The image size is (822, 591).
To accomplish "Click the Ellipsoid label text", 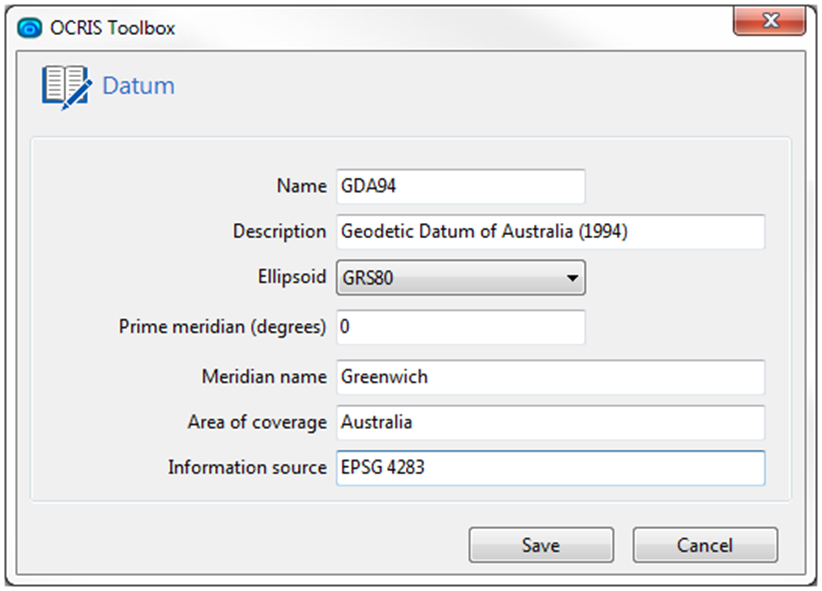I will pyautogui.click(x=292, y=276).
